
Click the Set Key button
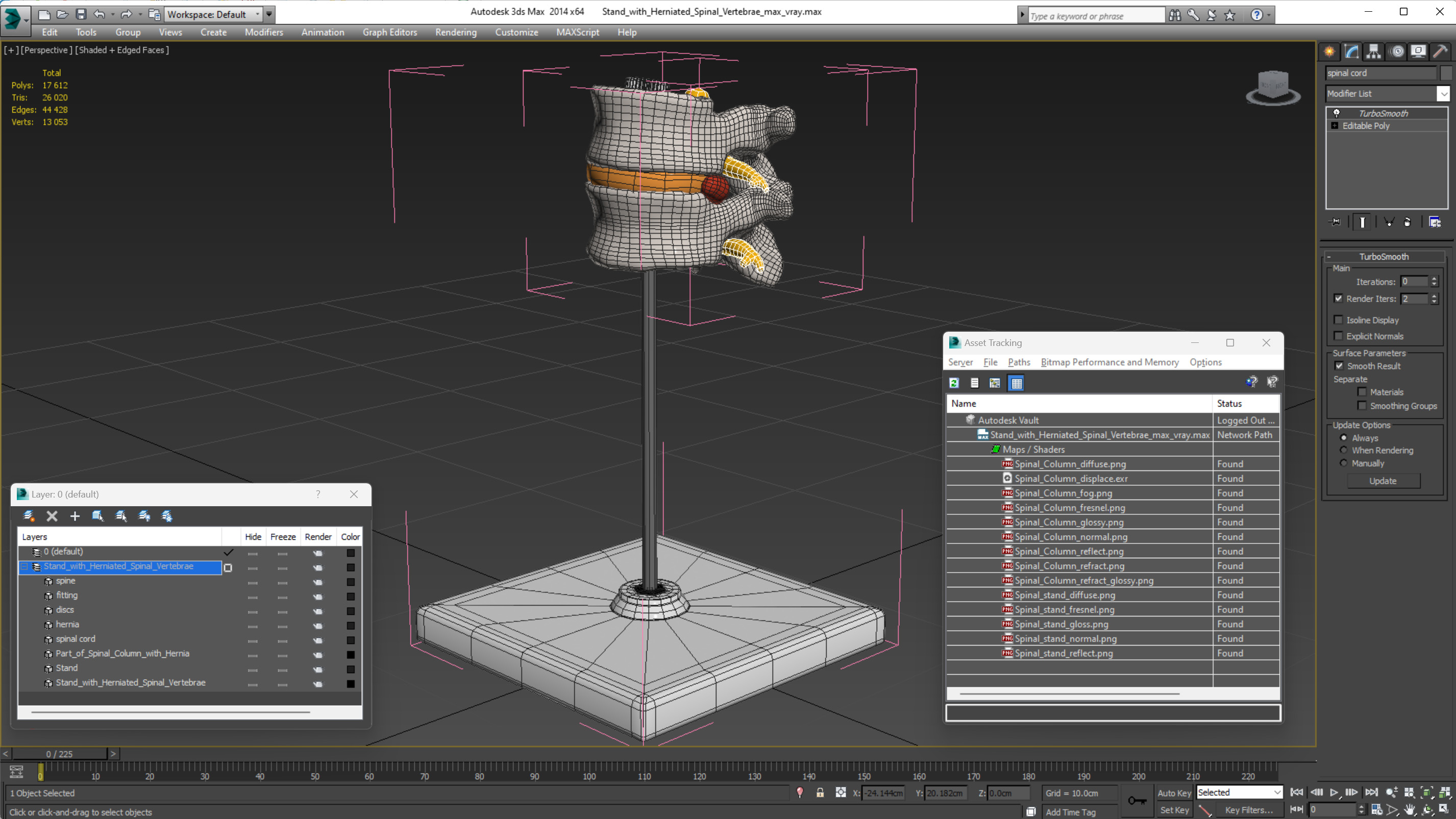pos(1174,810)
